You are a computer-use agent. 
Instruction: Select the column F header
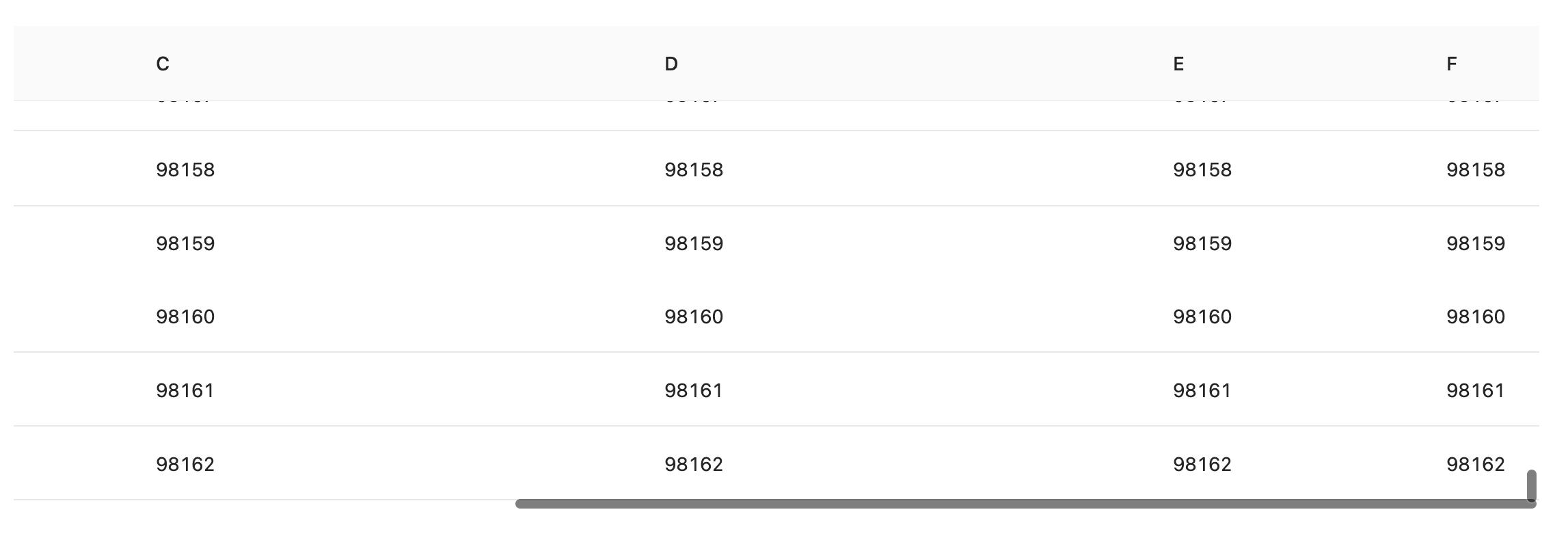pos(1452,64)
